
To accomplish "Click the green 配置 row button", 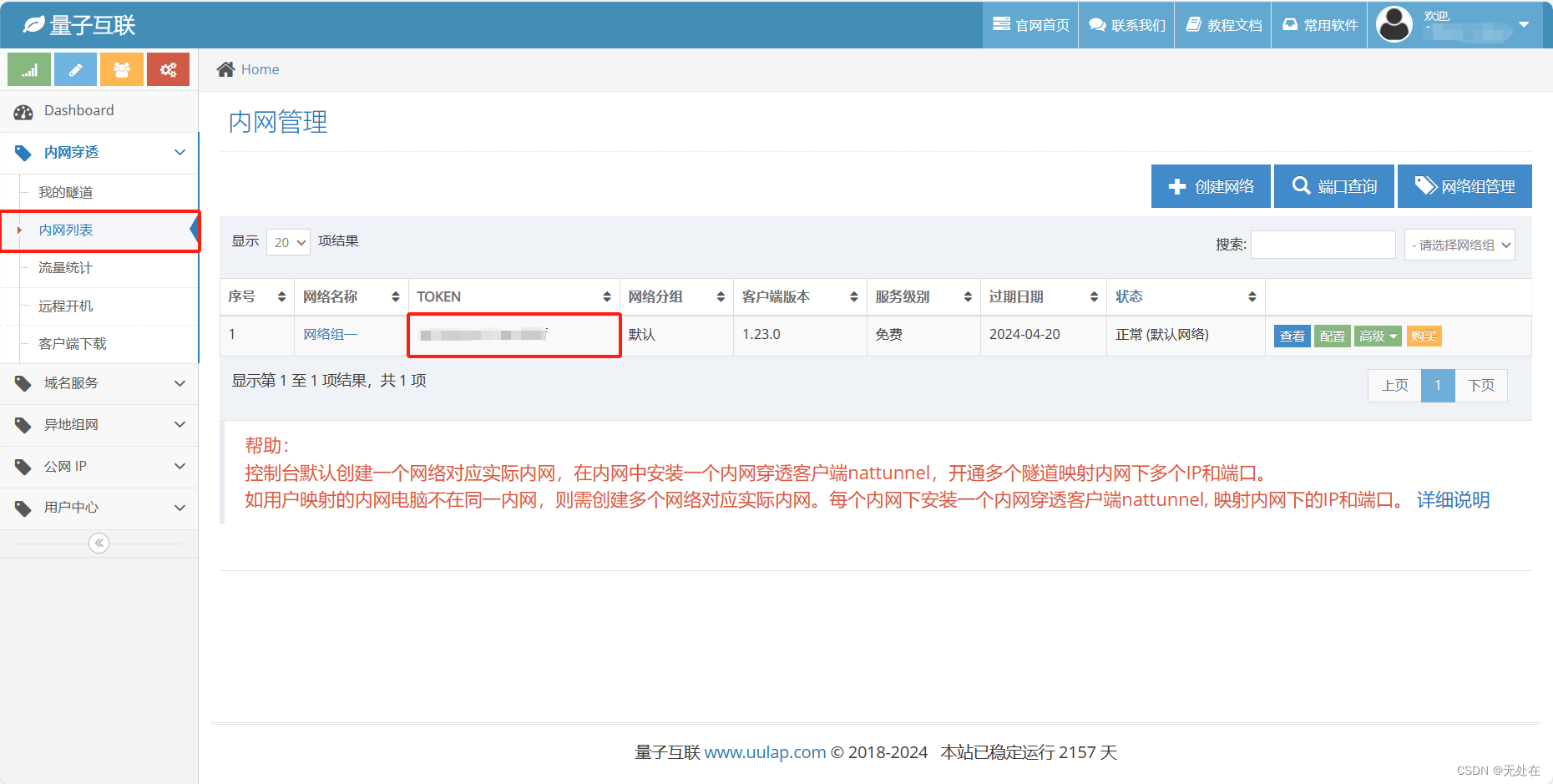I will point(1332,336).
